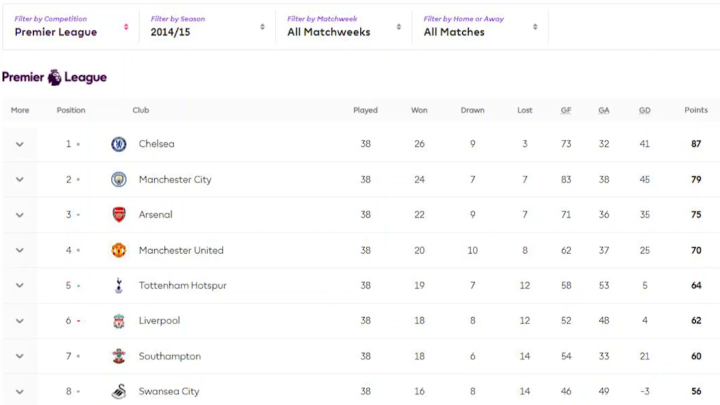Viewport: 720px width, 405px height.
Task: Click the Points column header
Action: (x=695, y=110)
